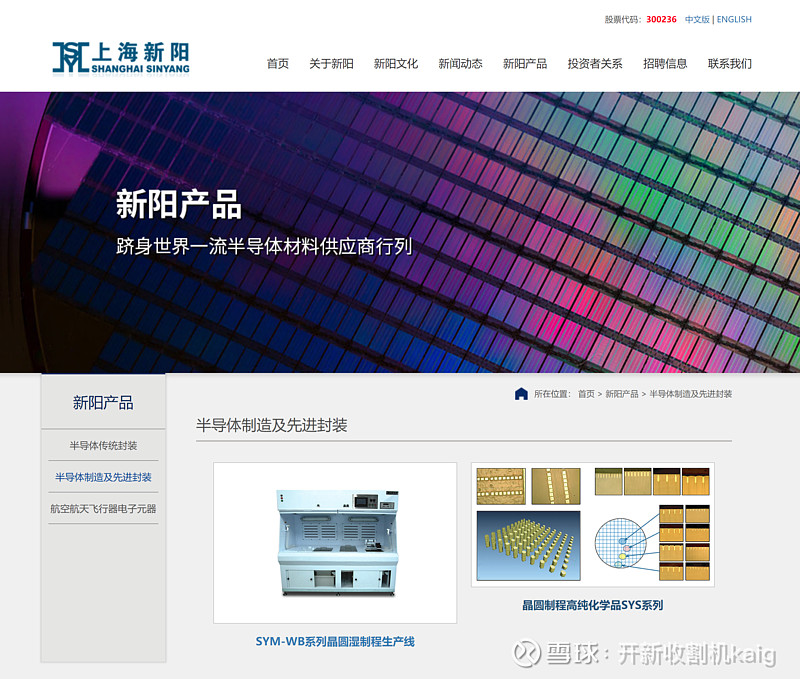Click the 新阳产品 banner title
Image resolution: width=800 pixels, height=679 pixels.
[x=179, y=205]
